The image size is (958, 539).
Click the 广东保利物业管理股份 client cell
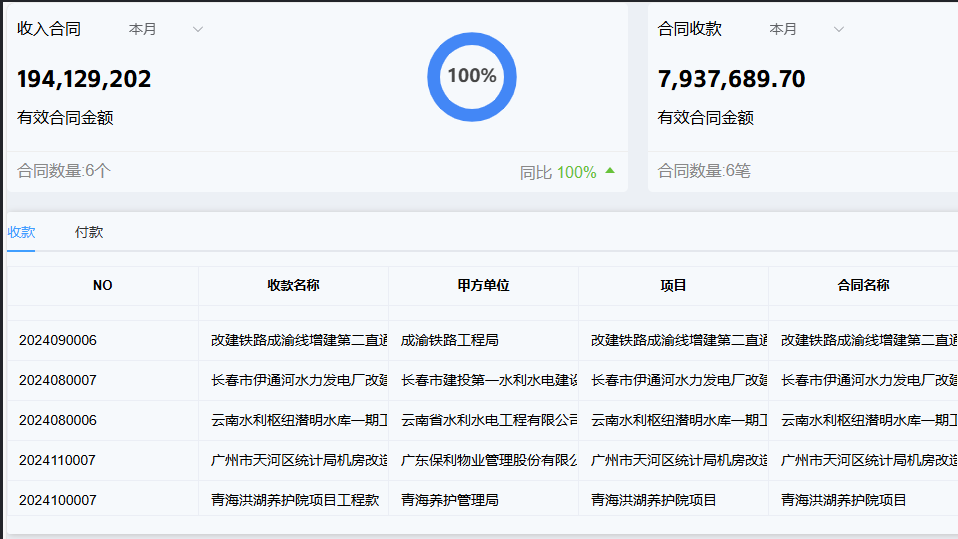pyautogui.click(x=483, y=460)
